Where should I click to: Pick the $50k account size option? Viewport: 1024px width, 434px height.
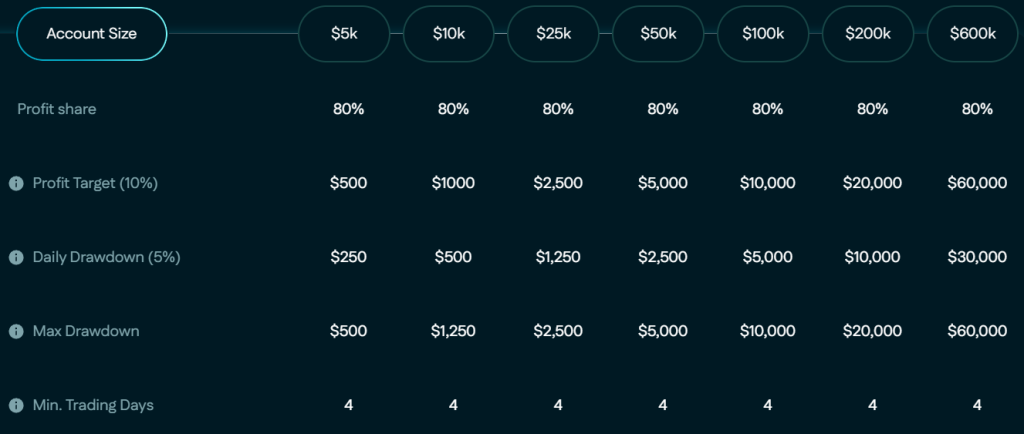coord(658,34)
